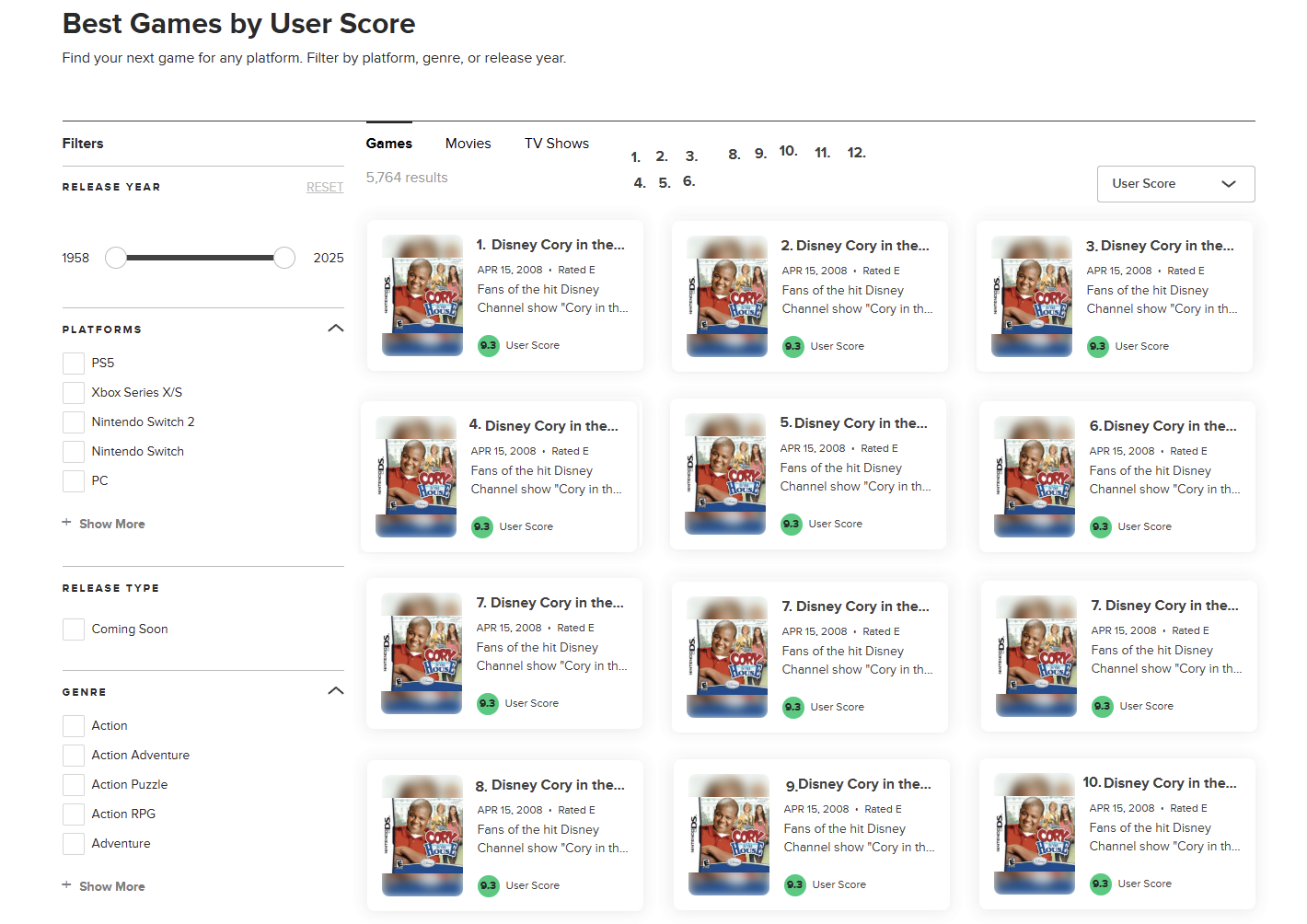The width and height of the screenshot is (1307, 924).
Task: Click the 9.3 score badge on game card 5
Action: point(791,524)
